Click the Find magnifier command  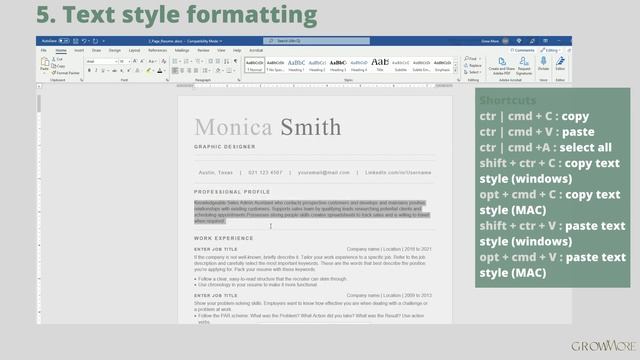pyautogui.click(x=471, y=59)
